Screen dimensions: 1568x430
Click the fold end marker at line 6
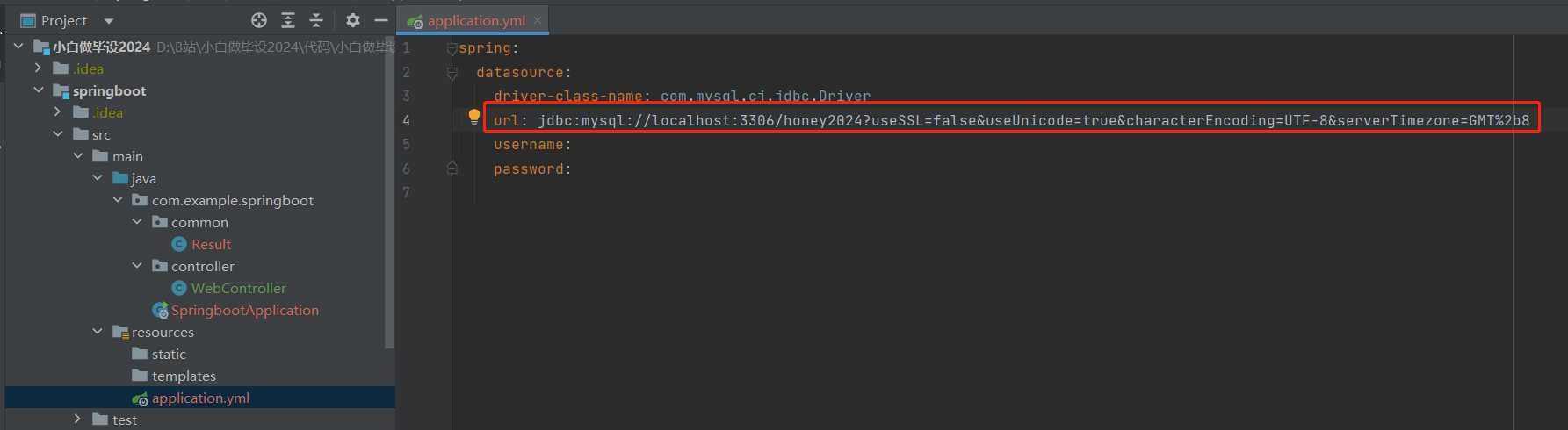pyautogui.click(x=452, y=168)
